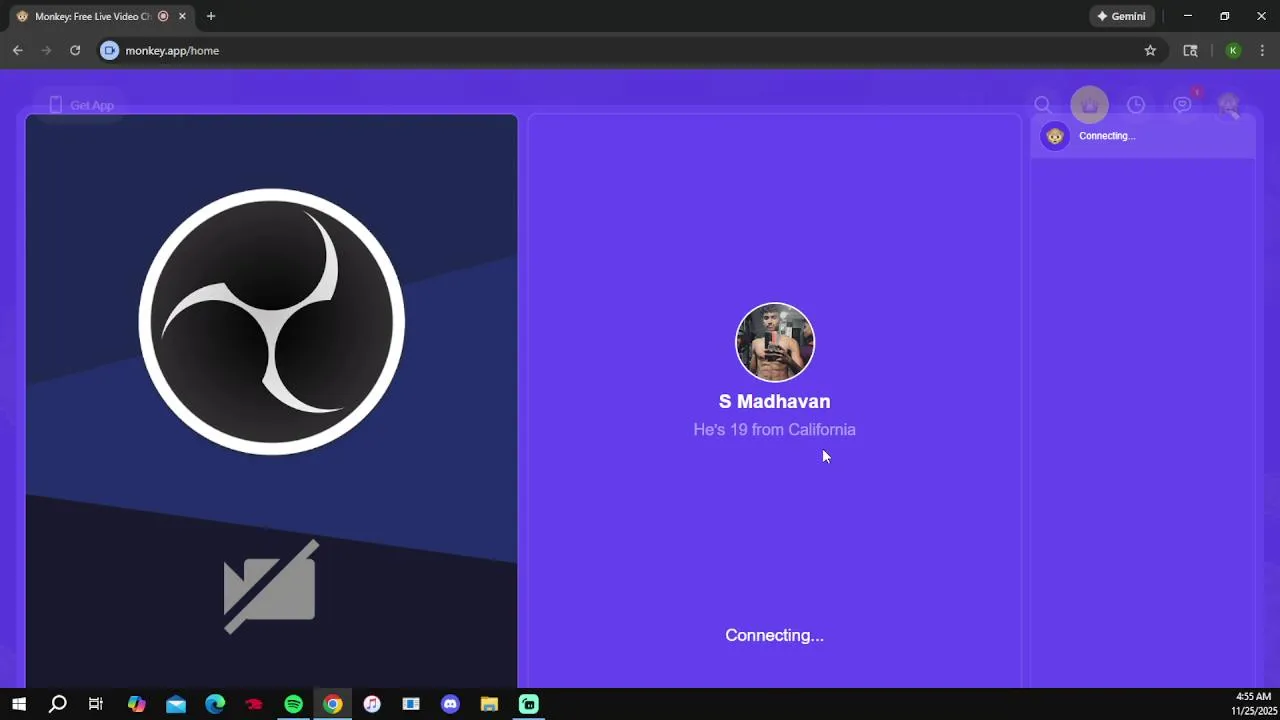The width and height of the screenshot is (1280, 720).
Task: Click the Connecting... status under the profile
Action: (775, 635)
